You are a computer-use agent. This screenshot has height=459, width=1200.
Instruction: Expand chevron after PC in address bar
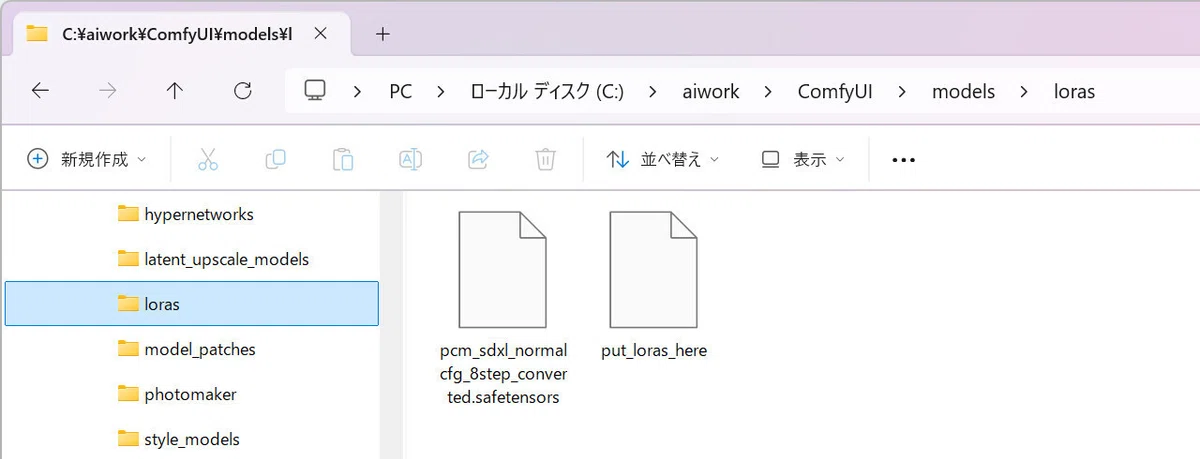click(441, 92)
